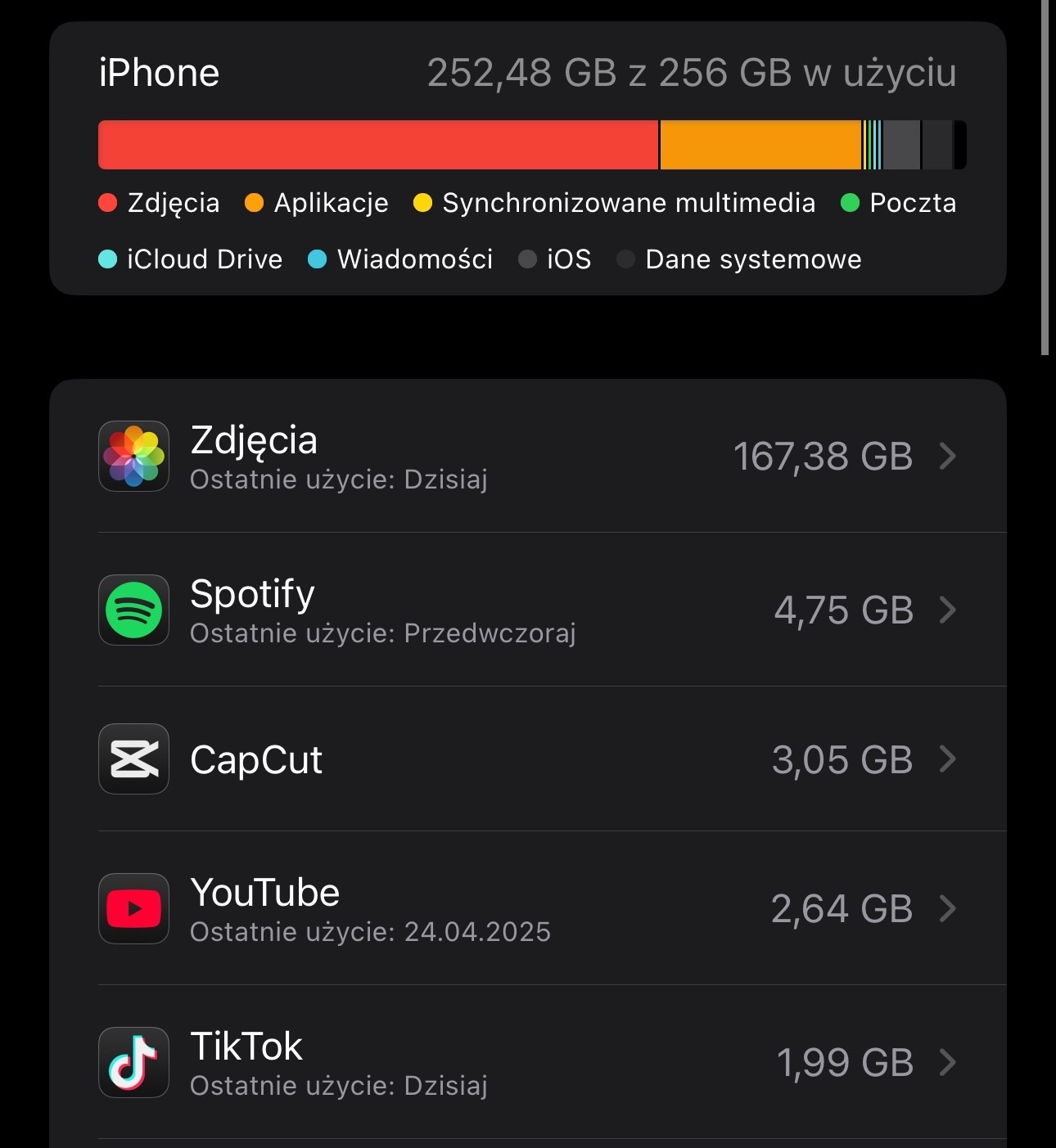1056x1148 pixels.
Task: Open Zdjęcia storage details chevron
Action: 948,456
